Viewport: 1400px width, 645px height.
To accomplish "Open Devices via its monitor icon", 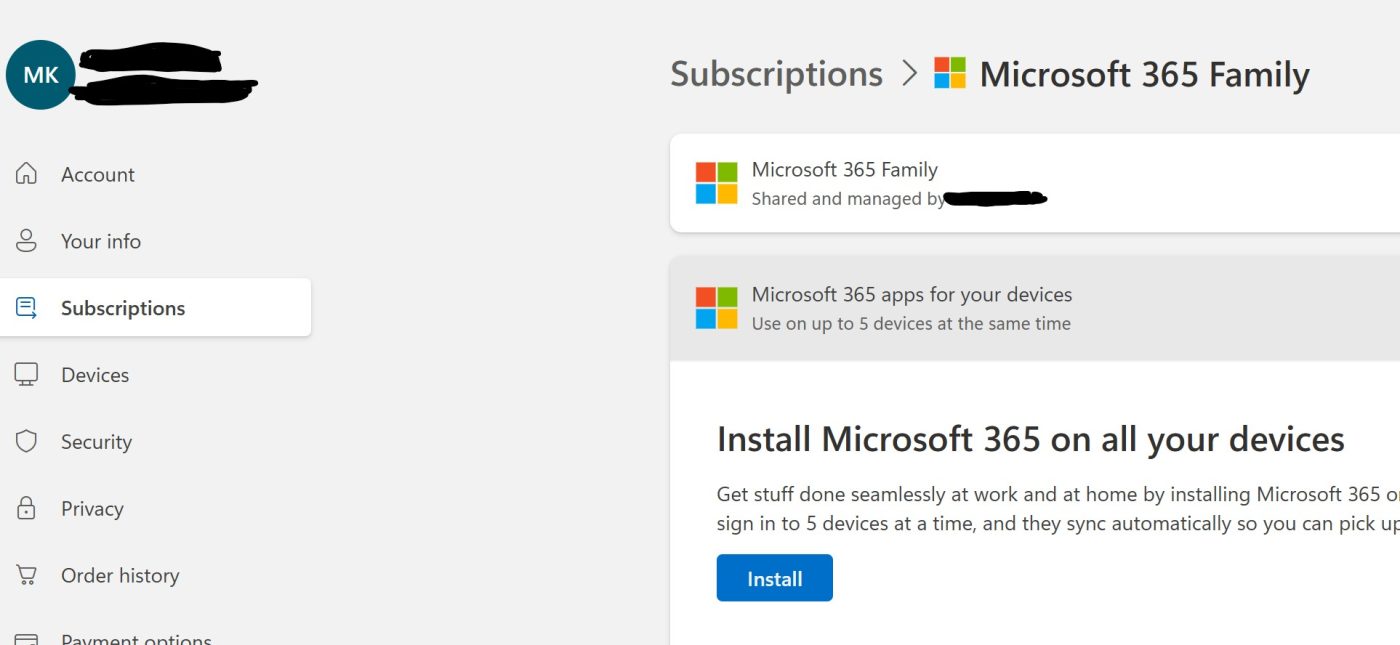I will pyautogui.click(x=28, y=374).
